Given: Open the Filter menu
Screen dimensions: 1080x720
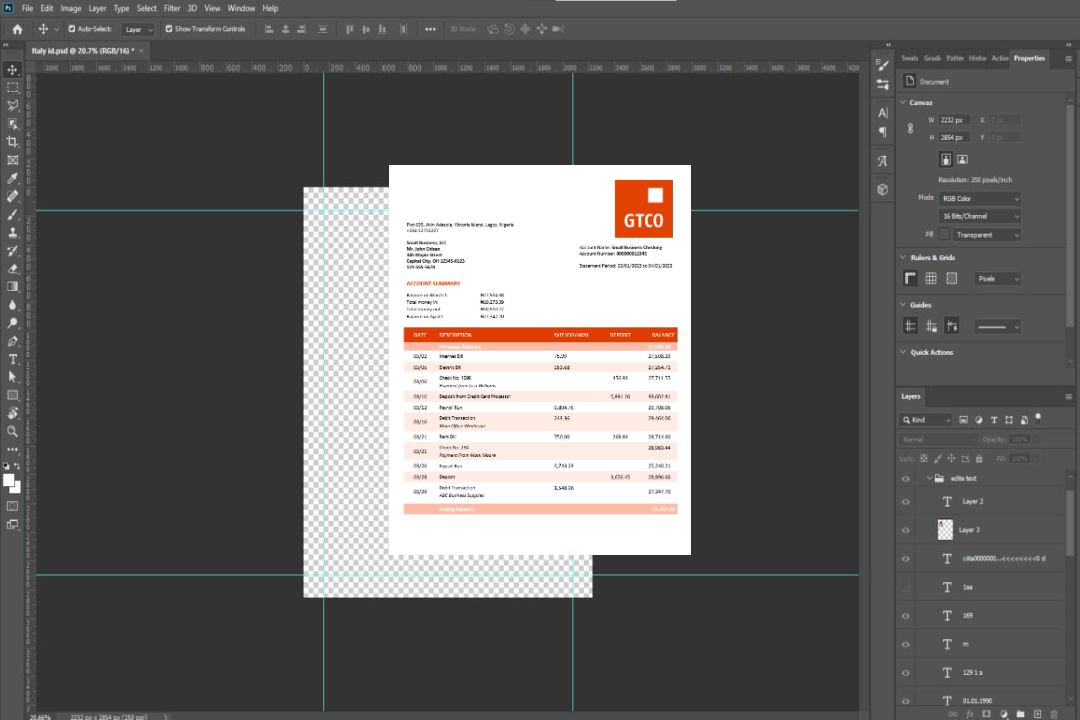Looking at the screenshot, I should (x=172, y=8).
